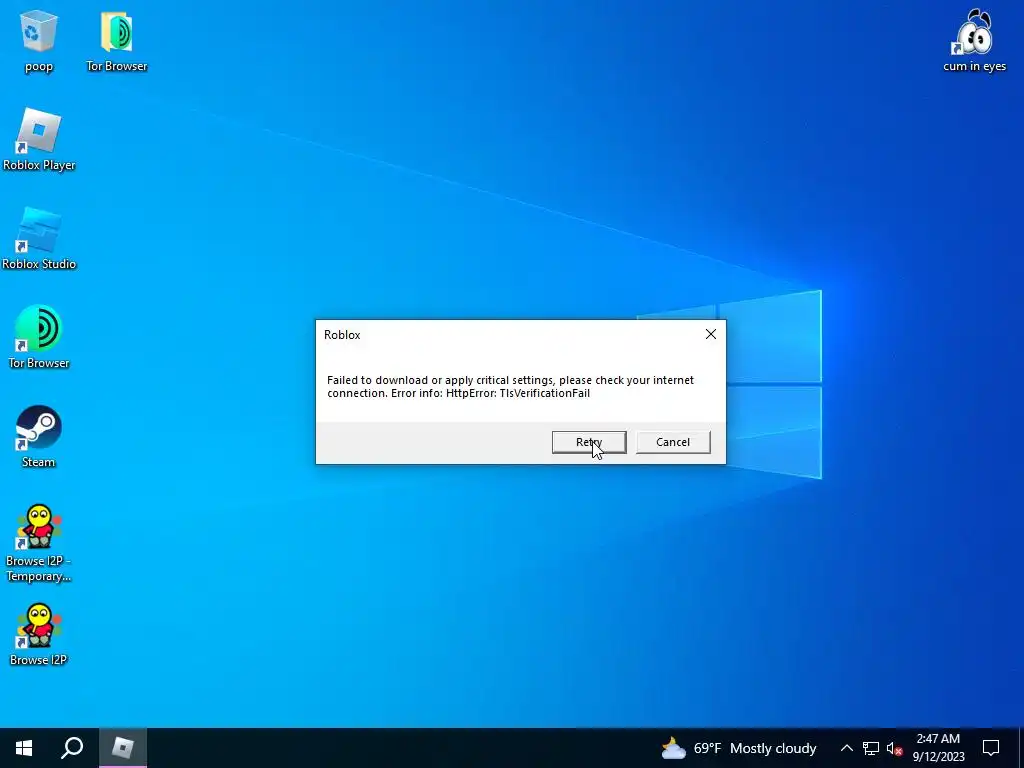Click Cancel in the Roblox error dialog
This screenshot has width=1024, height=768.
(673, 442)
